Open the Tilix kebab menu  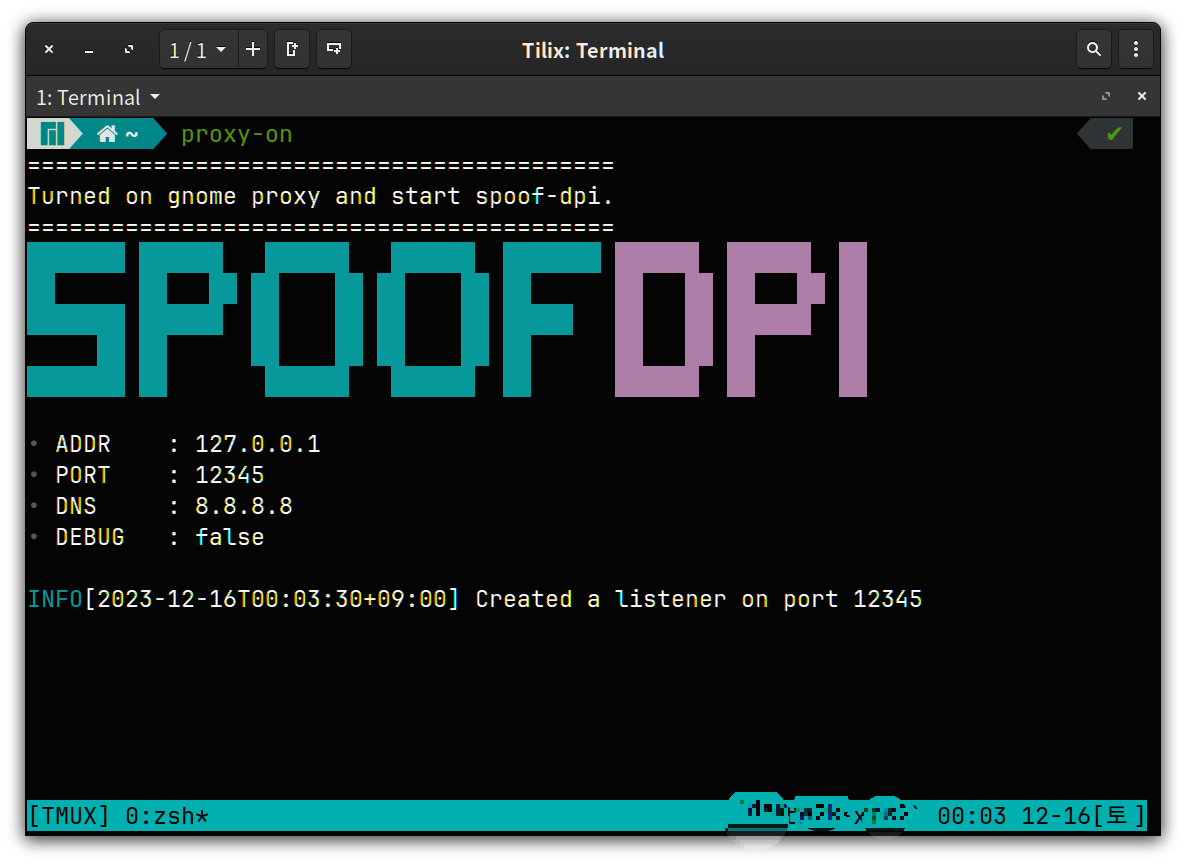[x=1135, y=49]
